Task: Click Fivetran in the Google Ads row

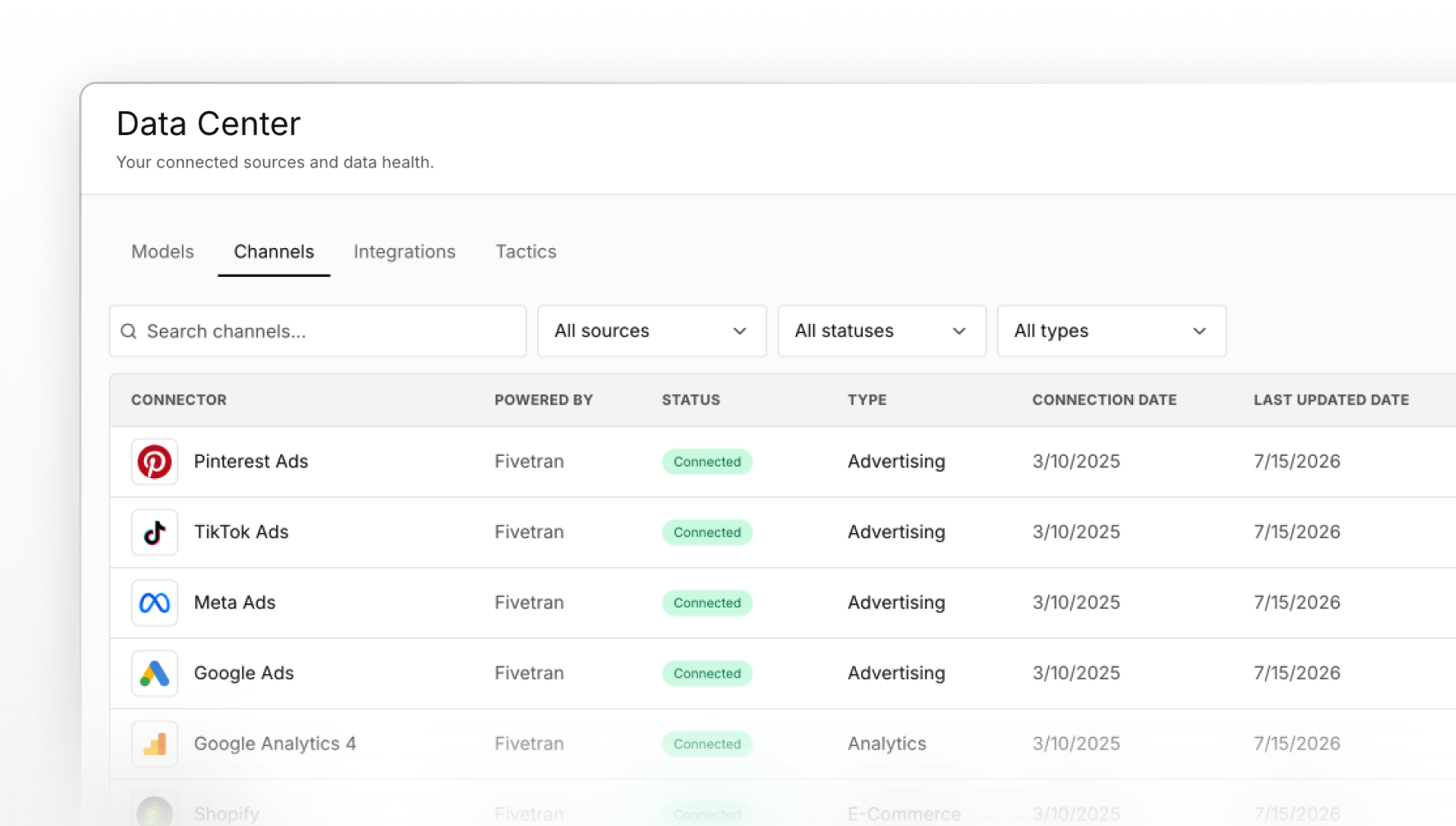Action: tap(529, 673)
